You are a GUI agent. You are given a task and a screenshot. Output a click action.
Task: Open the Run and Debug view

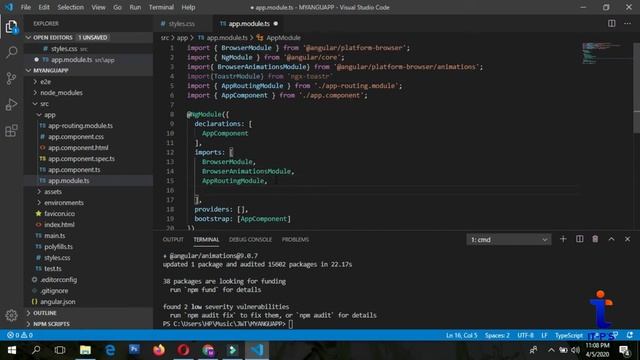11,104
